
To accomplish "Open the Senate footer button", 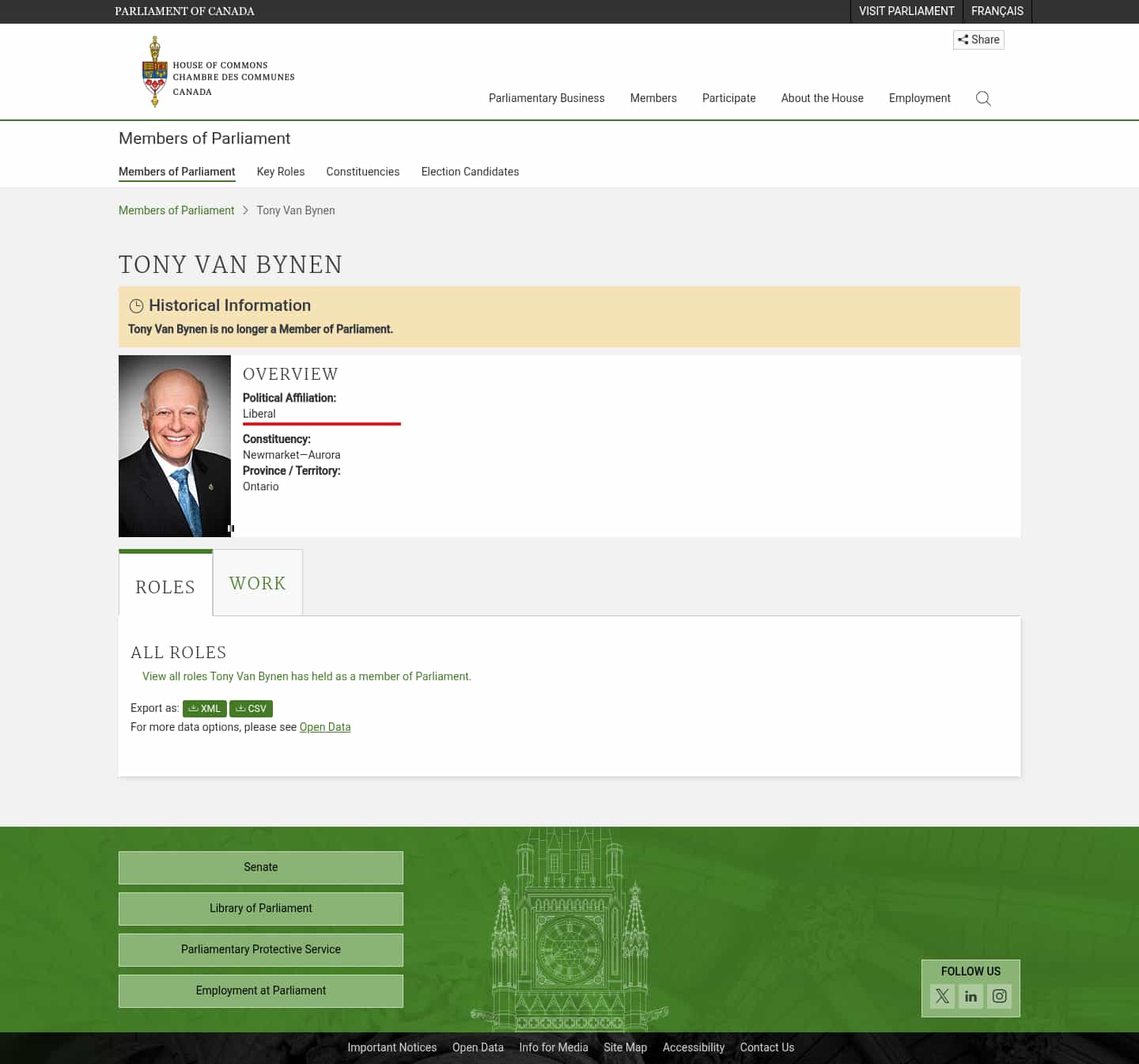I will [261, 868].
